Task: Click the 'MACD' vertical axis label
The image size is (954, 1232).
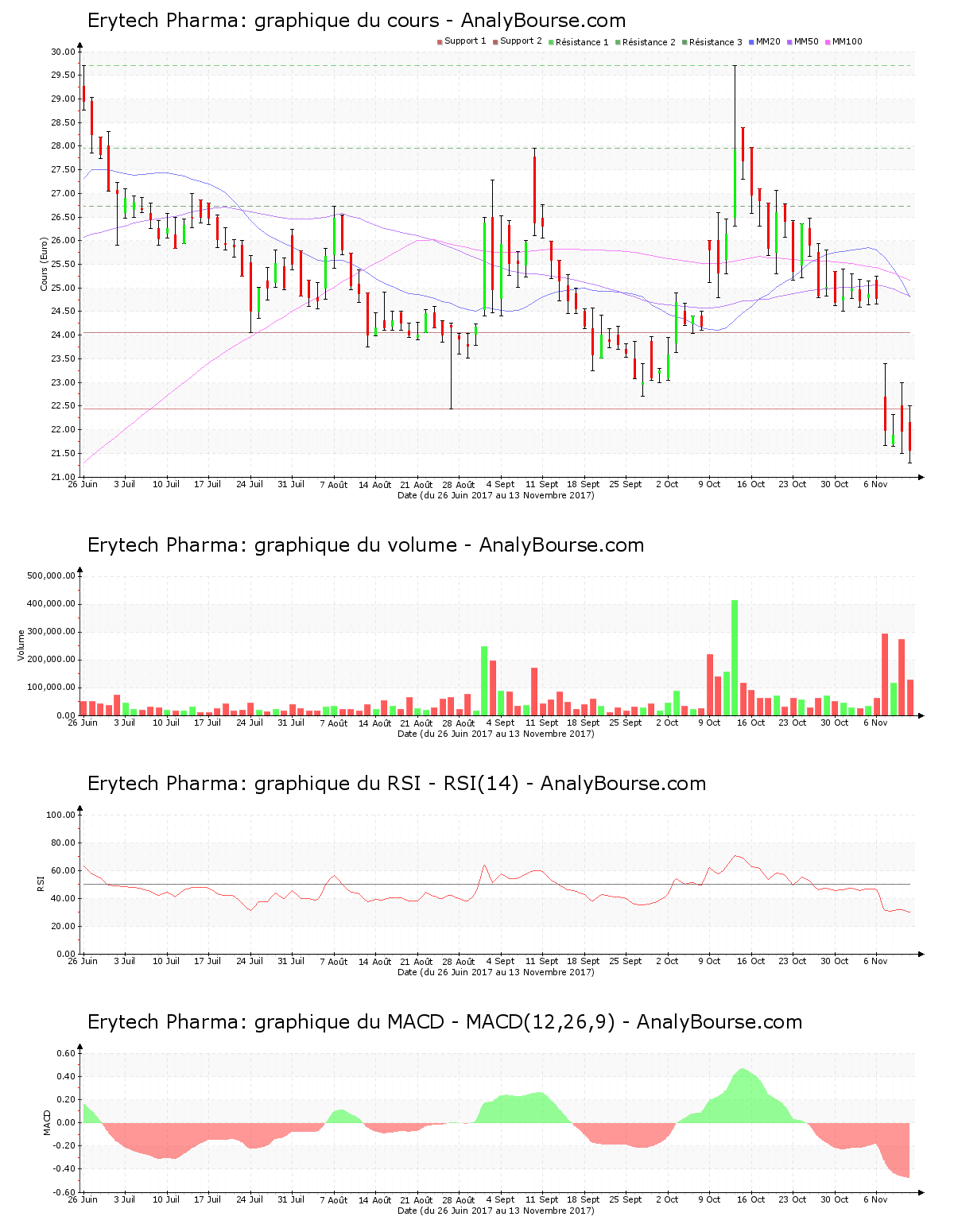Action: (x=47, y=1122)
